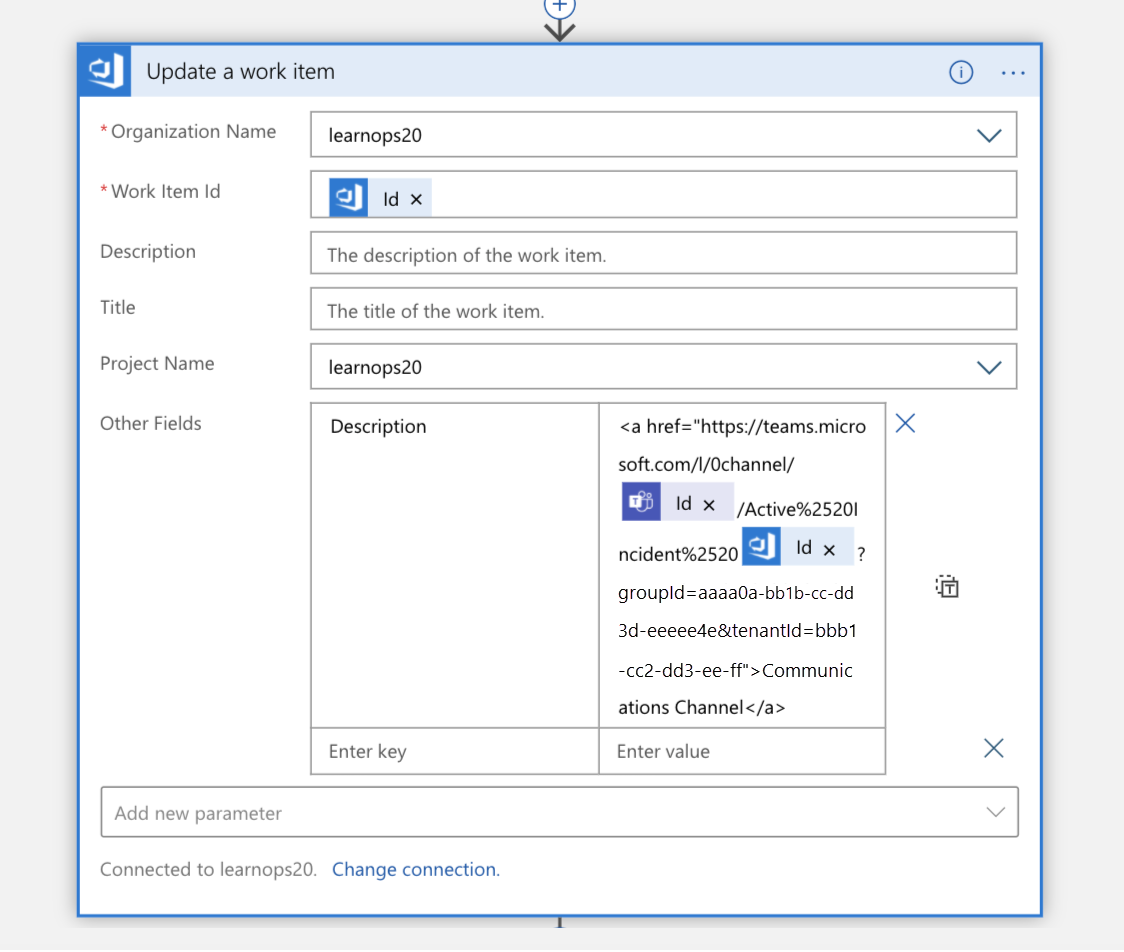
Task: Delete the Description row in Other Fields
Action: [x=905, y=424]
